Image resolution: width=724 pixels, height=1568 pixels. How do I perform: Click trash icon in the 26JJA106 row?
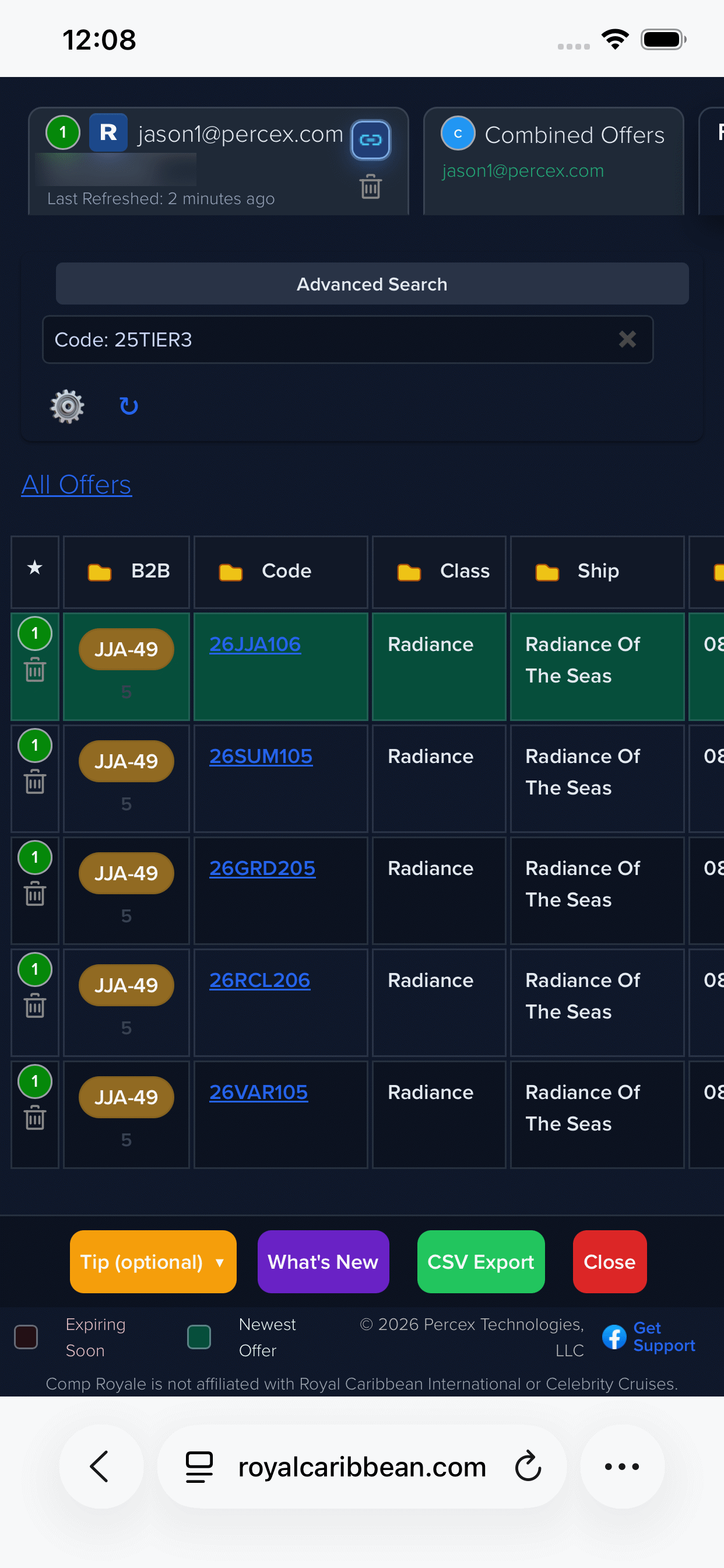pyautogui.click(x=34, y=670)
